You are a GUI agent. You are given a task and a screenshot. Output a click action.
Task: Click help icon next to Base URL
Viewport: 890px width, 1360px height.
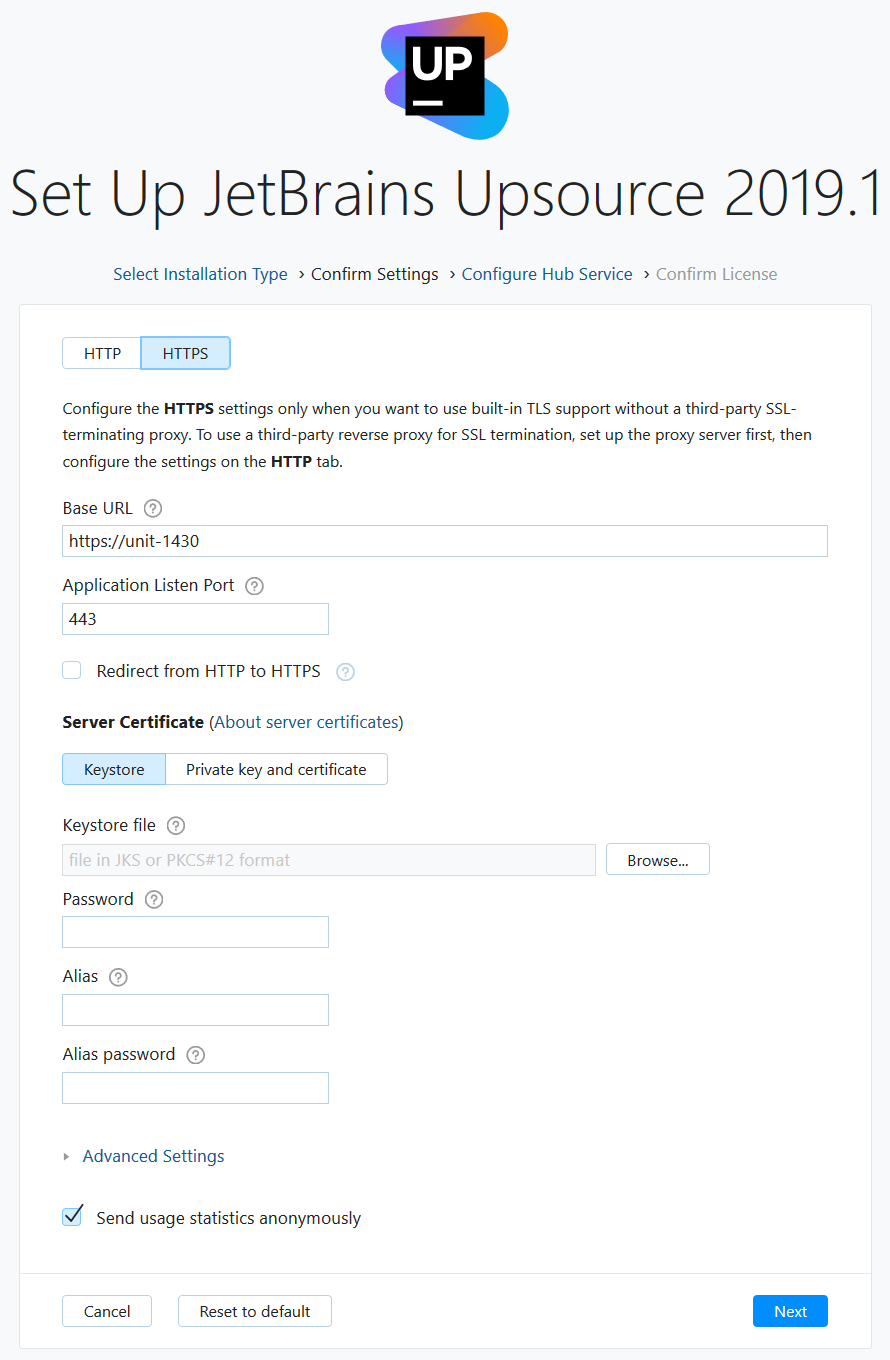(x=153, y=508)
